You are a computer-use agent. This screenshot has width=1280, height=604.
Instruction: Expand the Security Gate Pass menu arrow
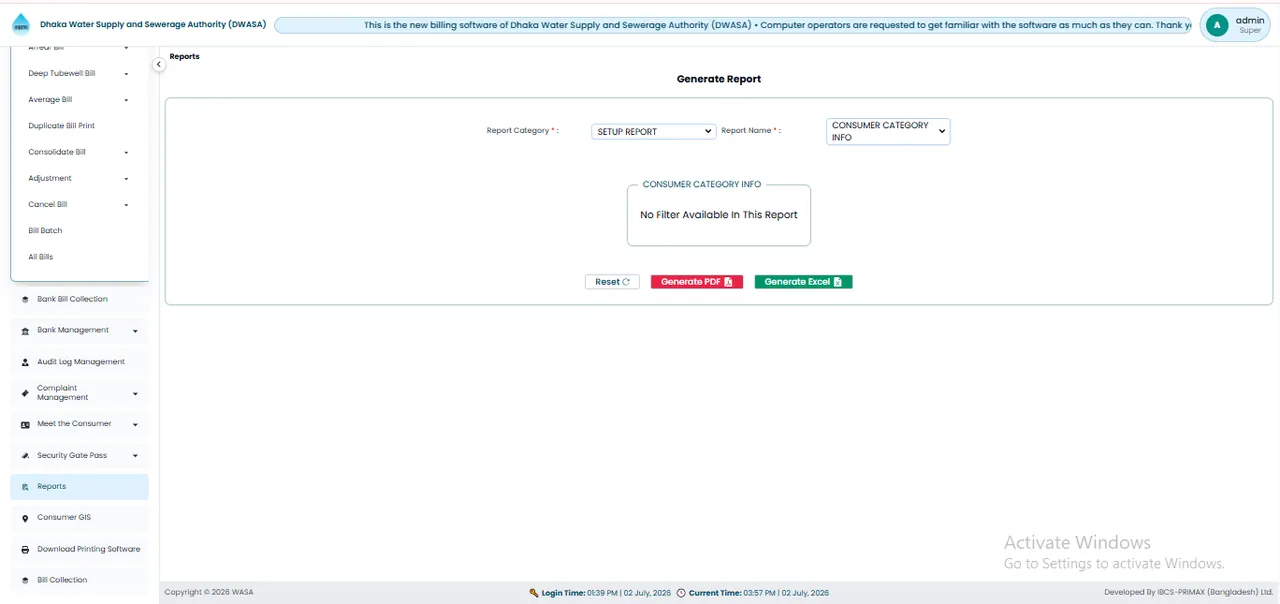135,456
